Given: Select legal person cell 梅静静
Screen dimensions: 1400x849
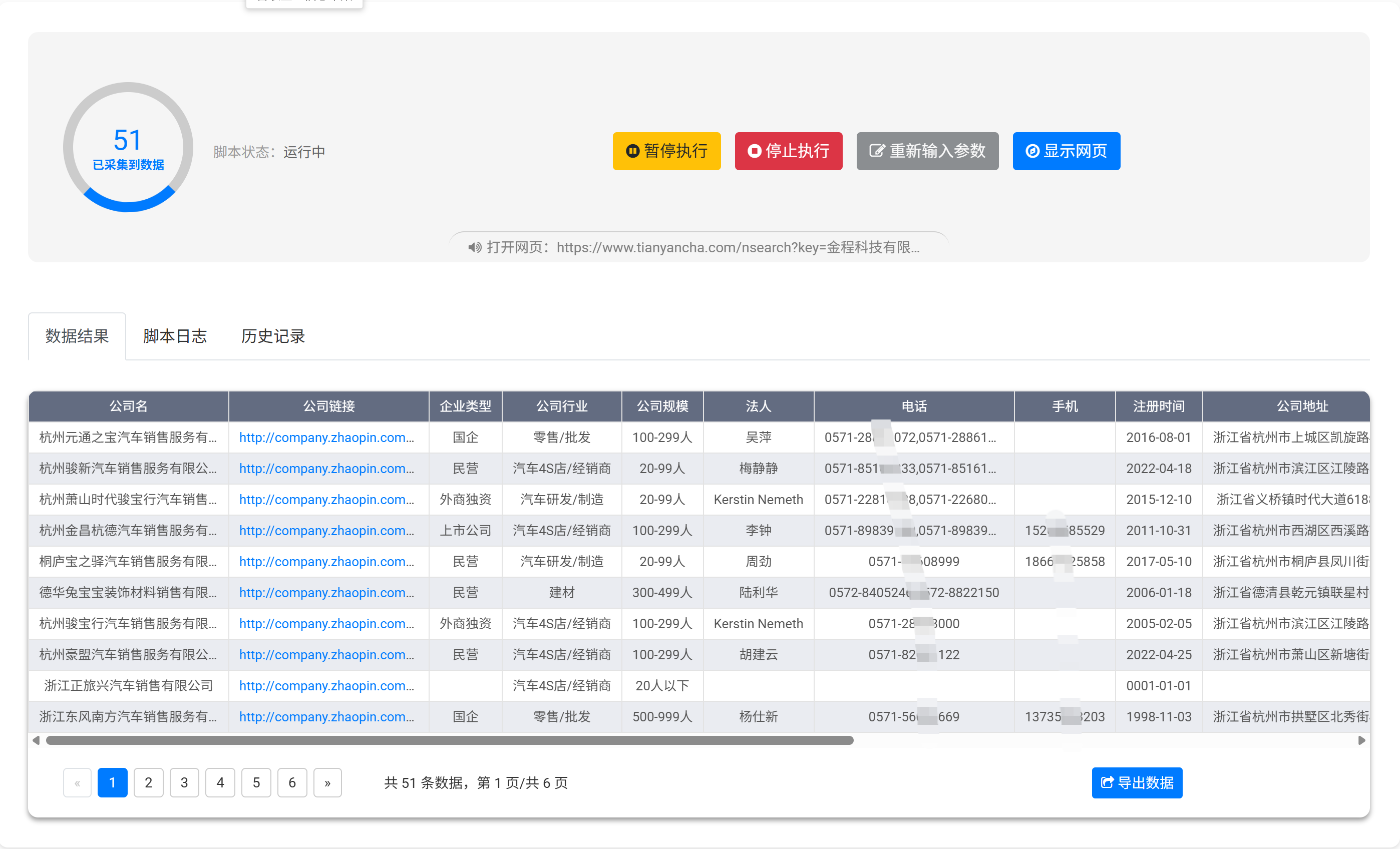Looking at the screenshot, I should point(759,468).
